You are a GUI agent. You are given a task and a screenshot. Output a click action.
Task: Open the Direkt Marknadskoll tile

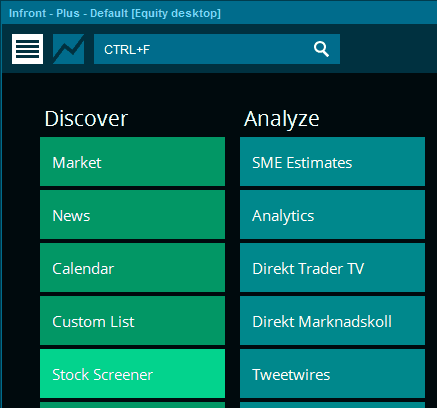click(x=332, y=321)
